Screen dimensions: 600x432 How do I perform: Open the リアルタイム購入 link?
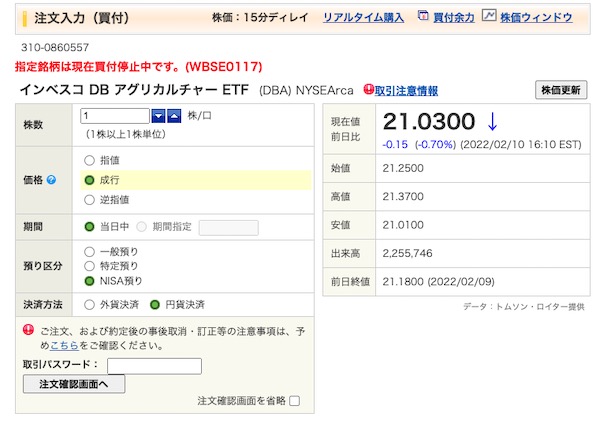[x=363, y=17]
